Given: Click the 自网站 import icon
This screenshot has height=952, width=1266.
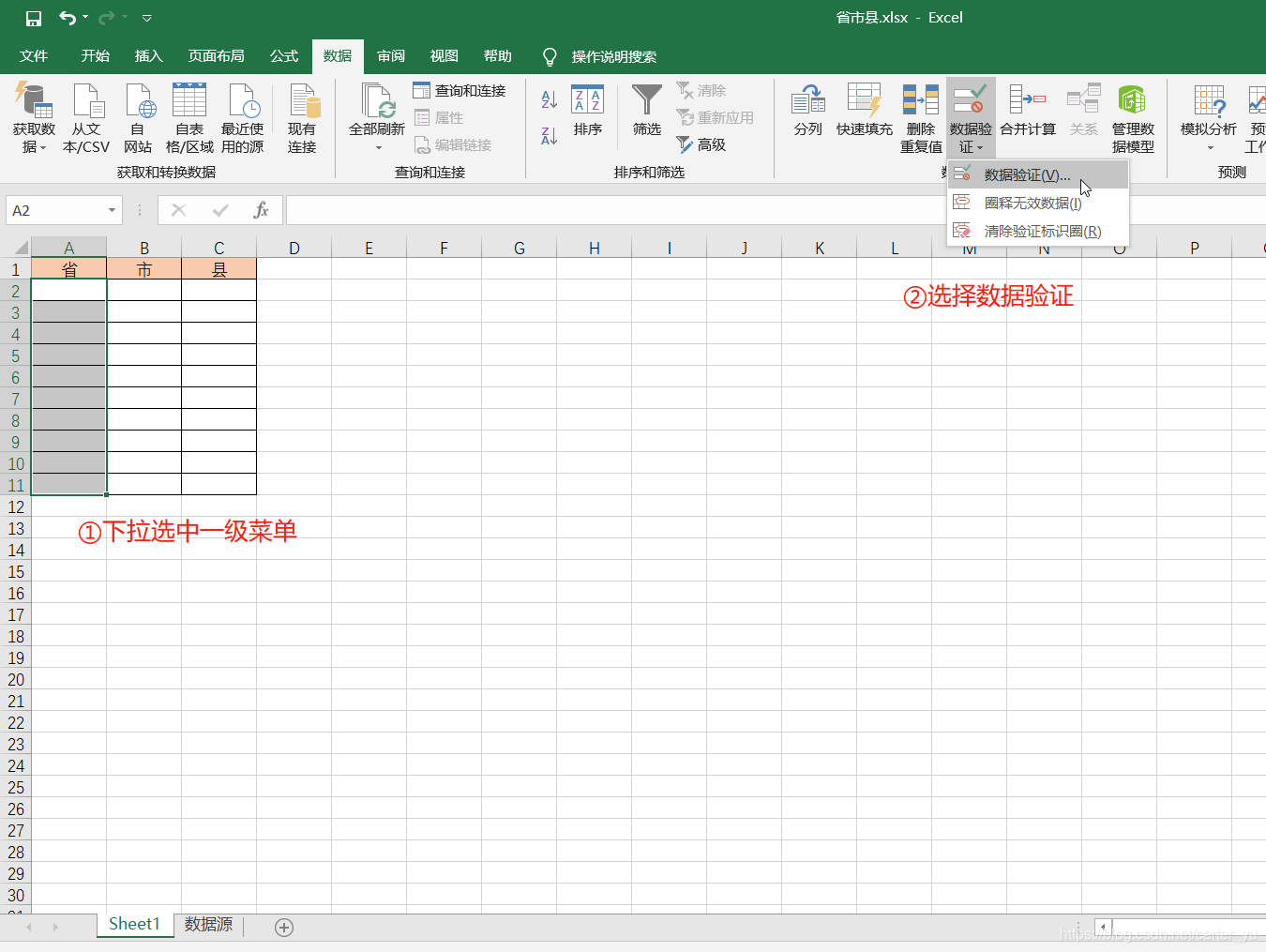Looking at the screenshot, I should pos(138,118).
